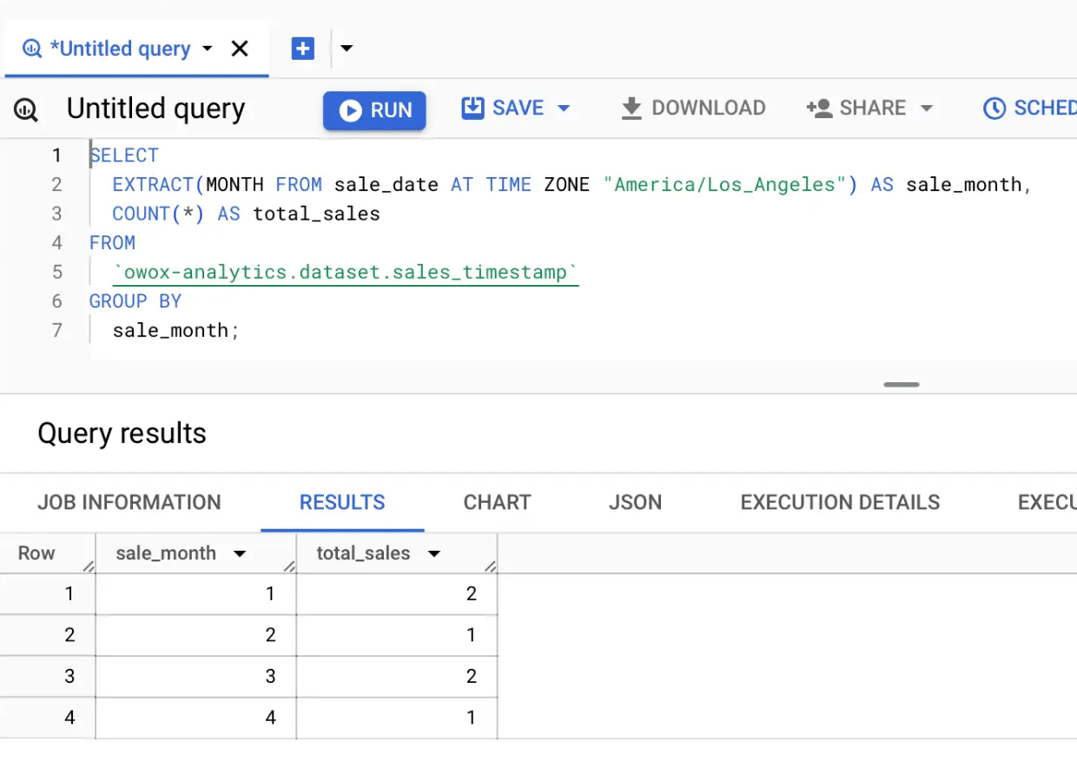Click the query icon in the tab
The width and height of the screenshot is (1077, 768).
coord(32,49)
